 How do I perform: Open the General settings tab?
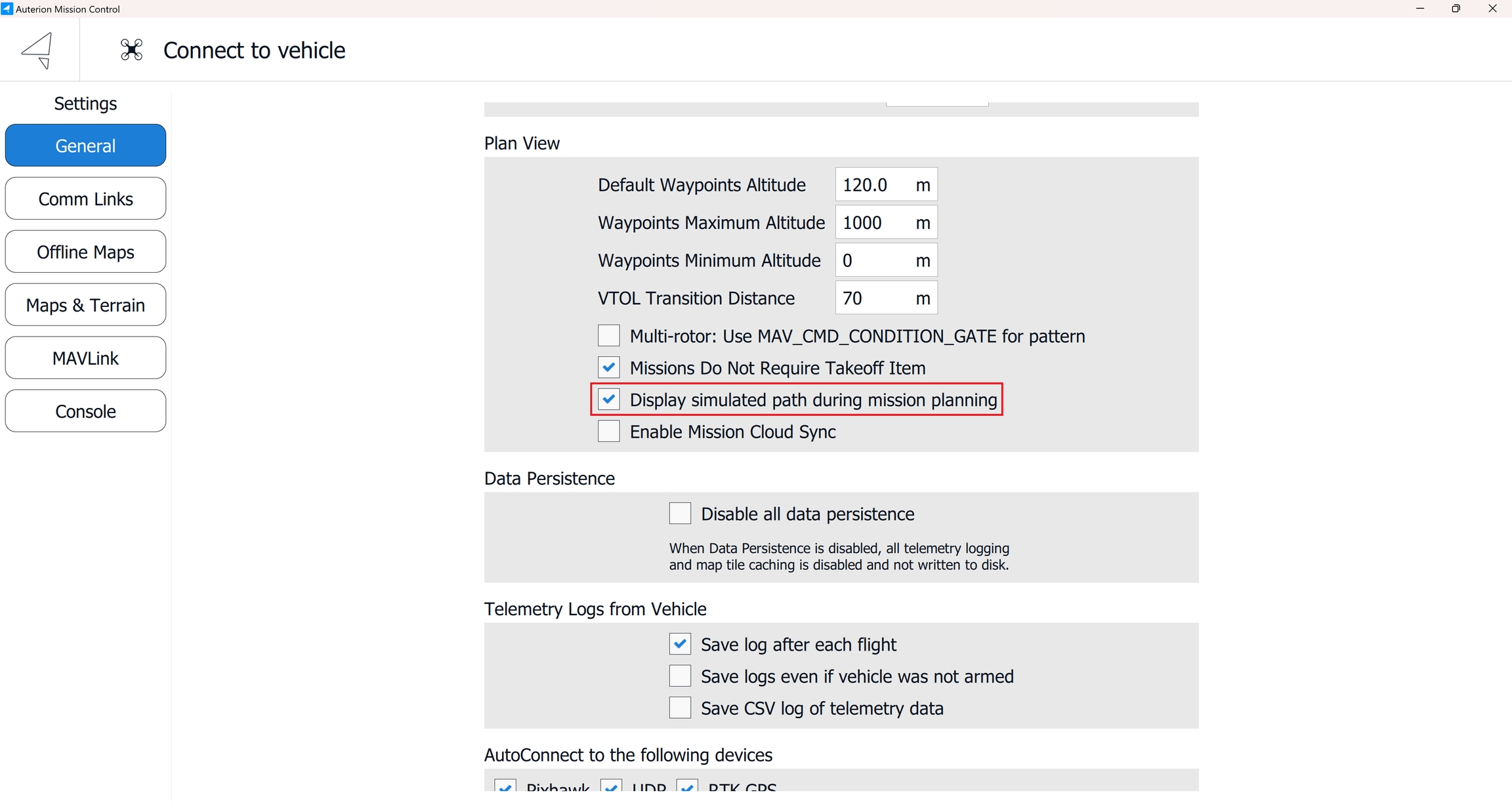click(85, 146)
